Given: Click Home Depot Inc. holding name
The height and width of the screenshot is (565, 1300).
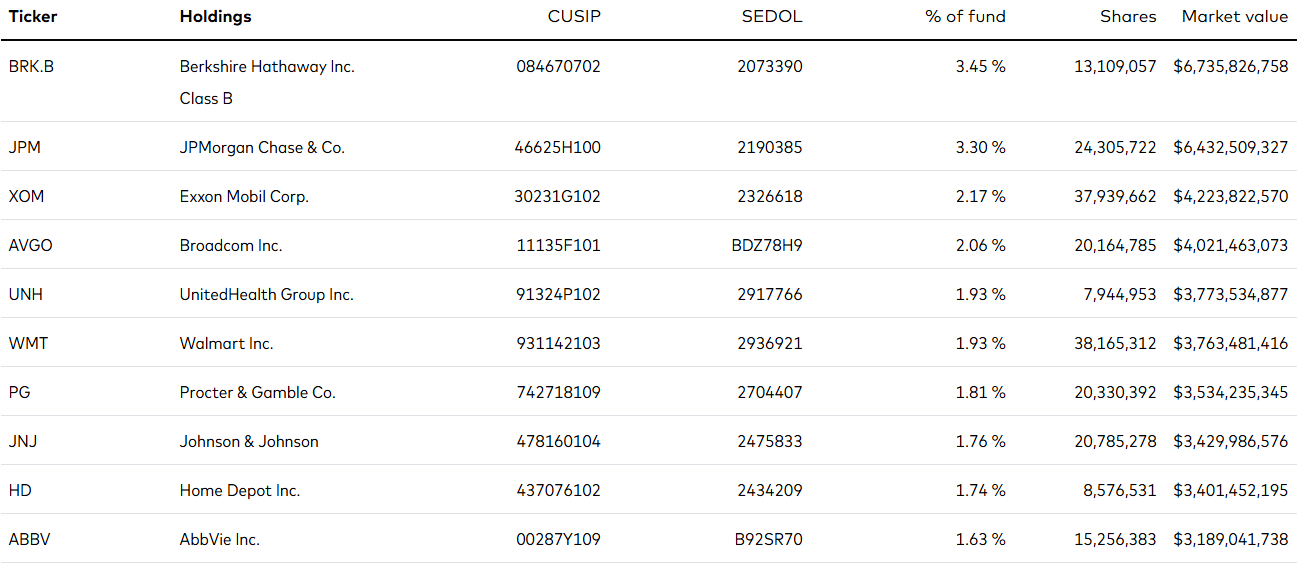Looking at the screenshot, I should click(x=240, y=491).
